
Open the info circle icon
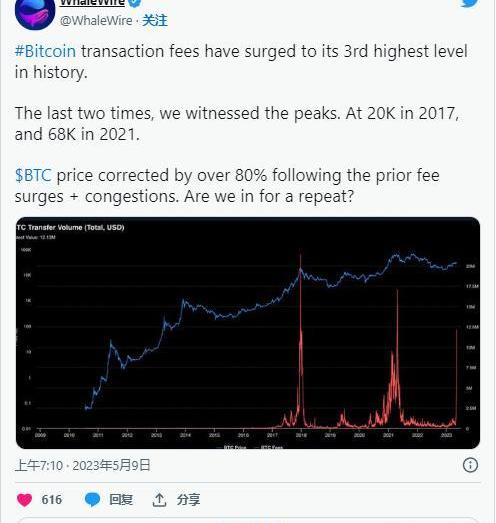tap(470, 465)
